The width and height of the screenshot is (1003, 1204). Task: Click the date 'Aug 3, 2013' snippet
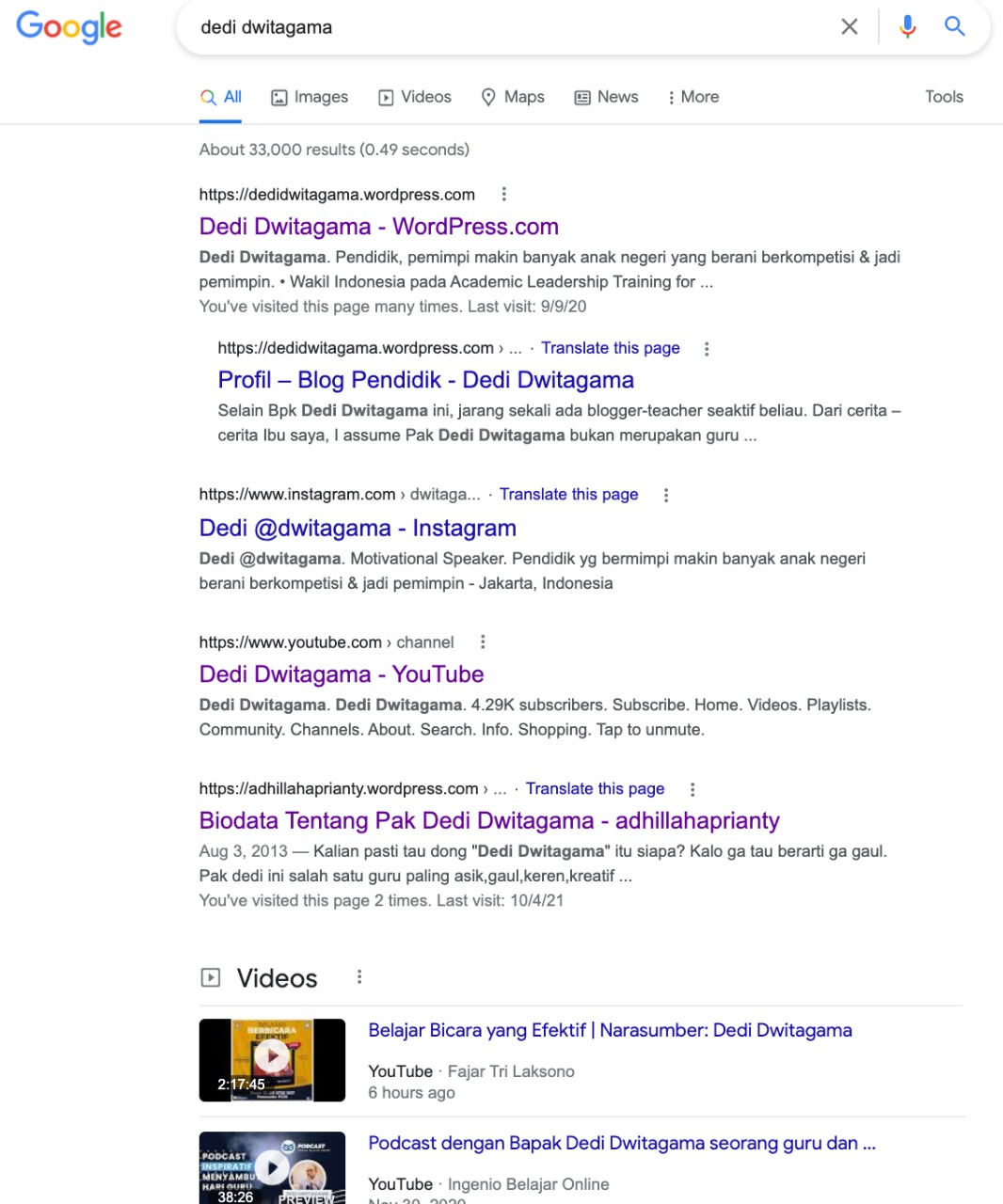tap(243, 851)
